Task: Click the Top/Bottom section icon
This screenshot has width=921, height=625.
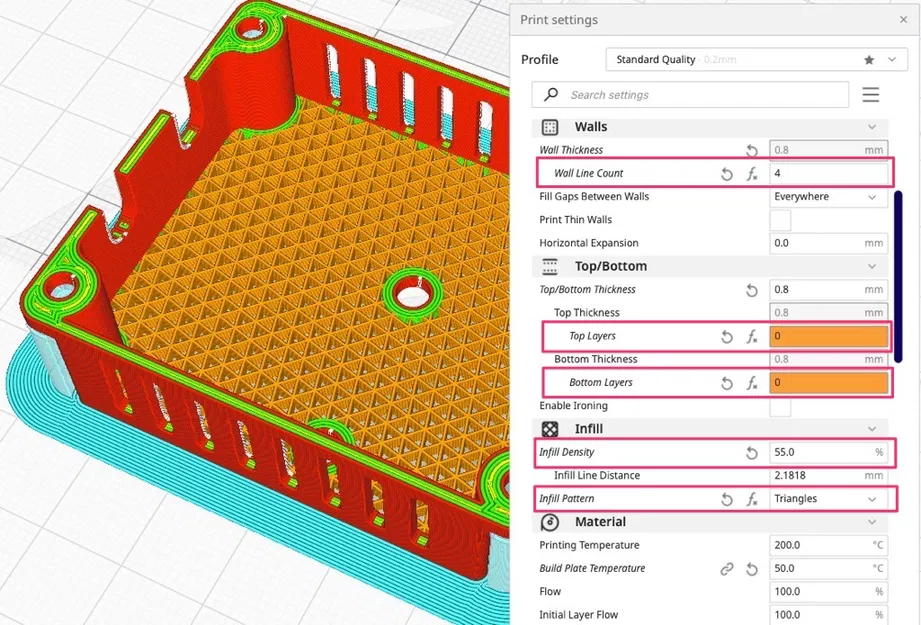Action: pyautogui.click(x=550, y=267)
